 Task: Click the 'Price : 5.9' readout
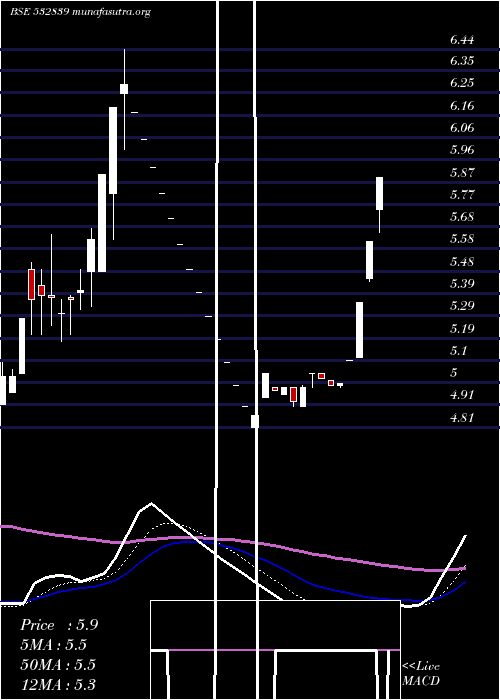coord(59,625)
